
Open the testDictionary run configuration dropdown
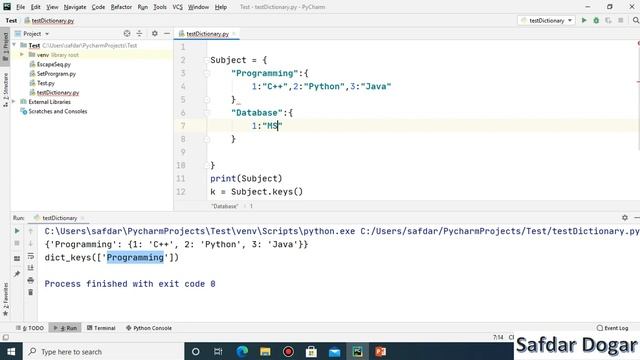[546, 20]
